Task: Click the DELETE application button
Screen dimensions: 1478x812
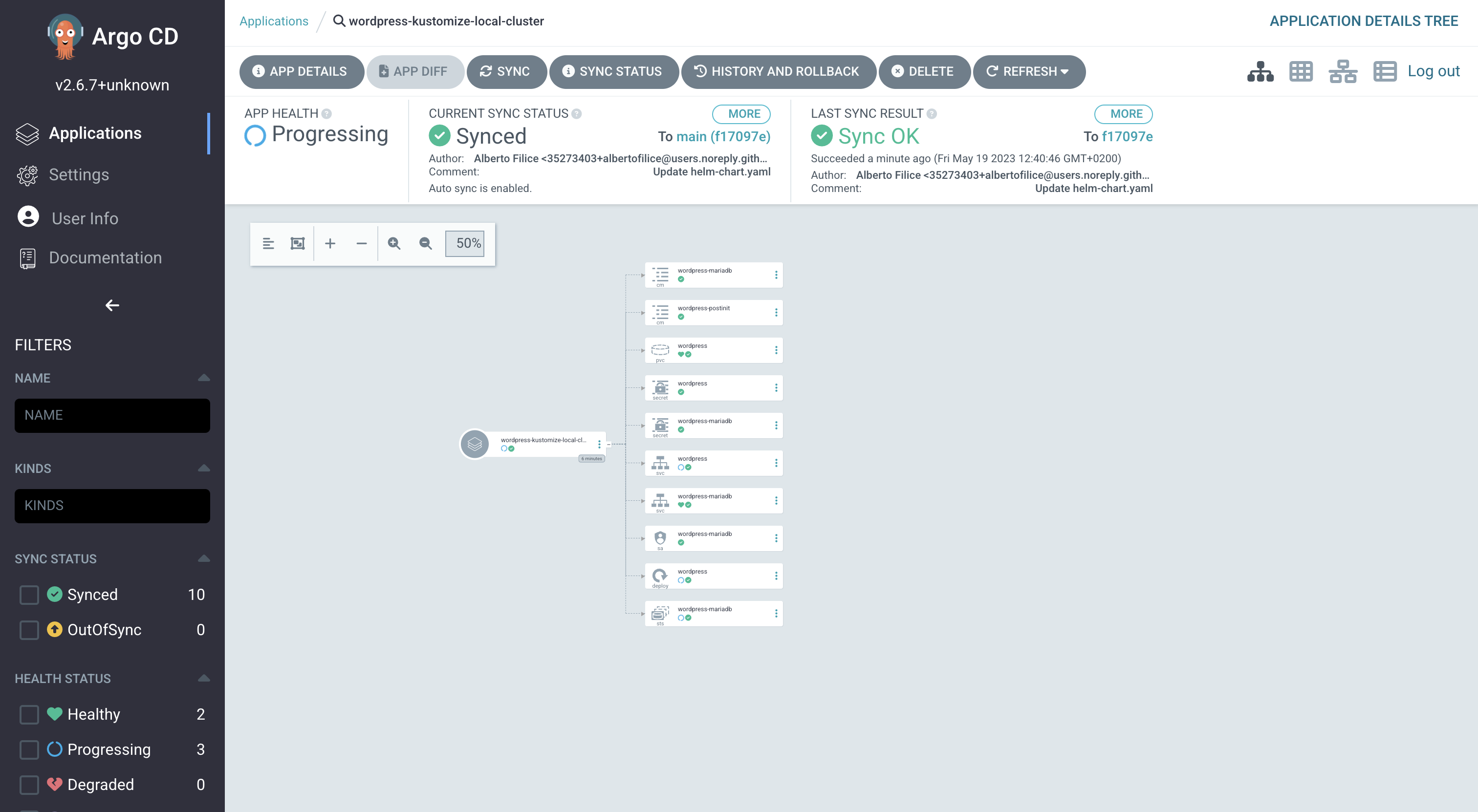Action: pos(924,72)
